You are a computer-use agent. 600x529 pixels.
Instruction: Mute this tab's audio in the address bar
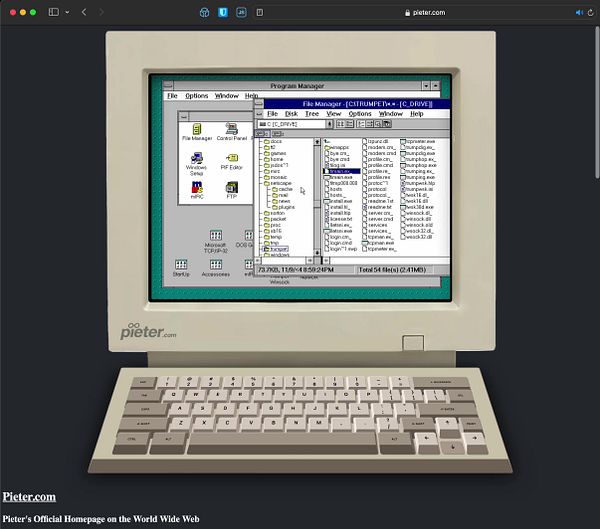click(579, 13)
